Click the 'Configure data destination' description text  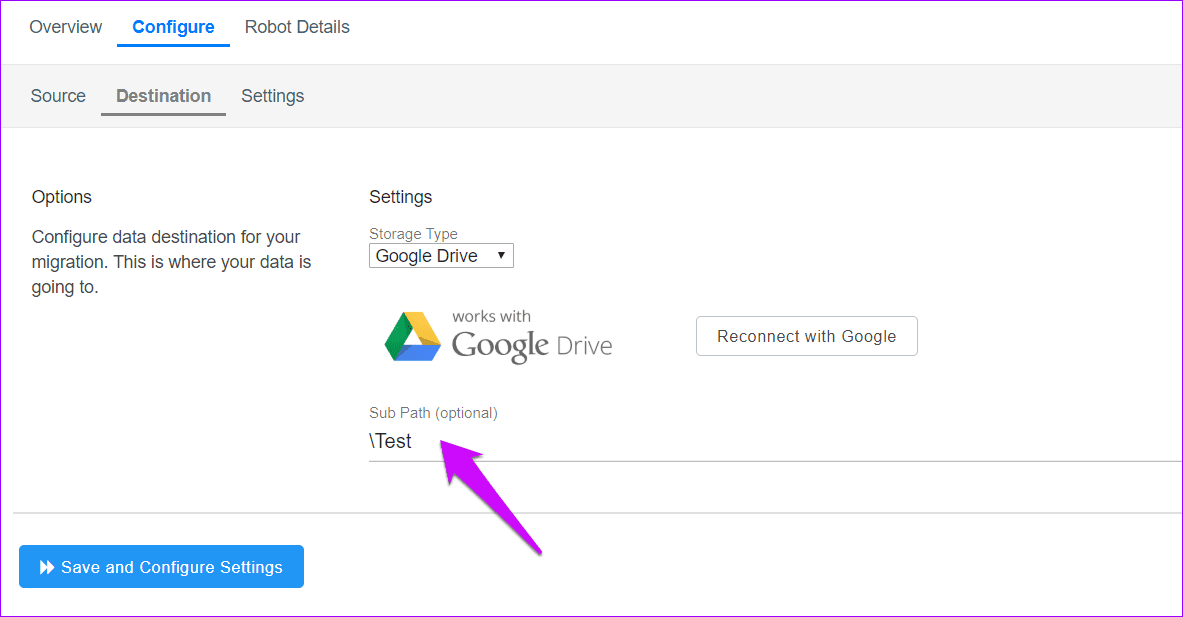pyautogui.click(x=171, y=262)
